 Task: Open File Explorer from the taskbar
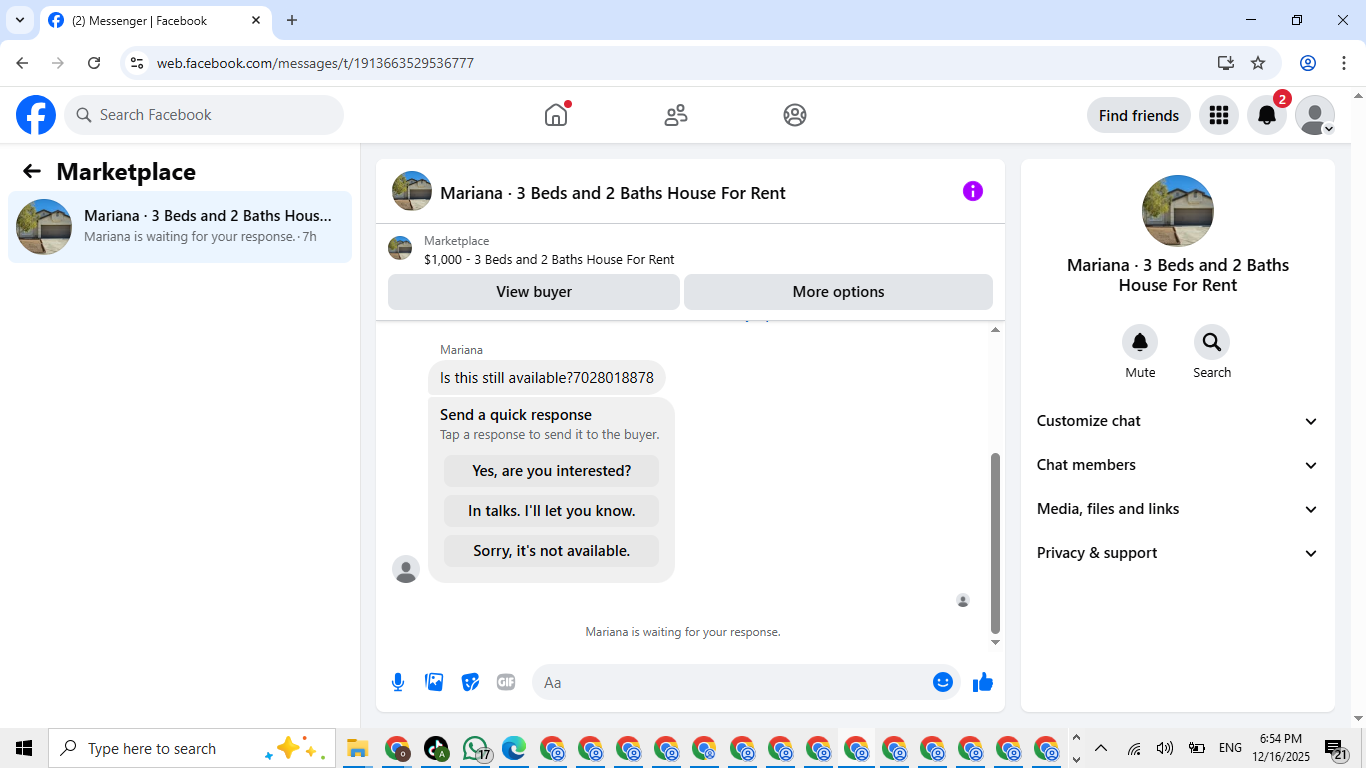[358, 748]
